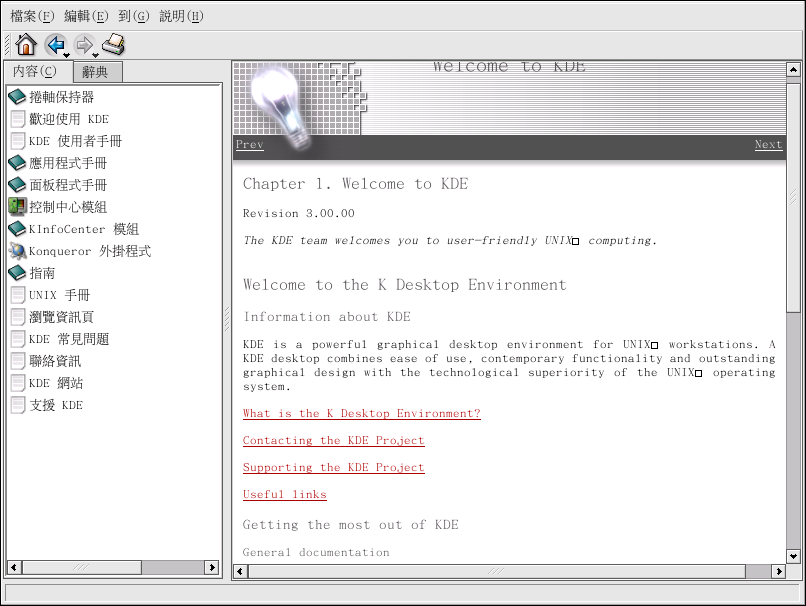Select the KInfoCenter 模組 book icon
806x606 pixels.
point(17,229)
